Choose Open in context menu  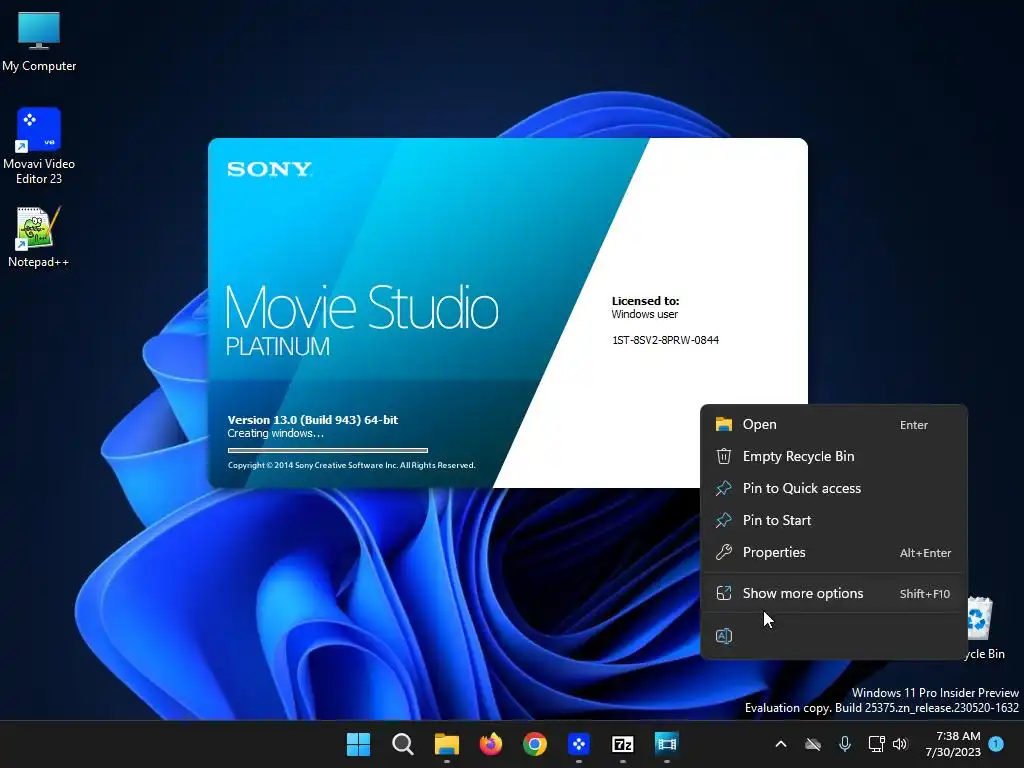pos(833,424)
